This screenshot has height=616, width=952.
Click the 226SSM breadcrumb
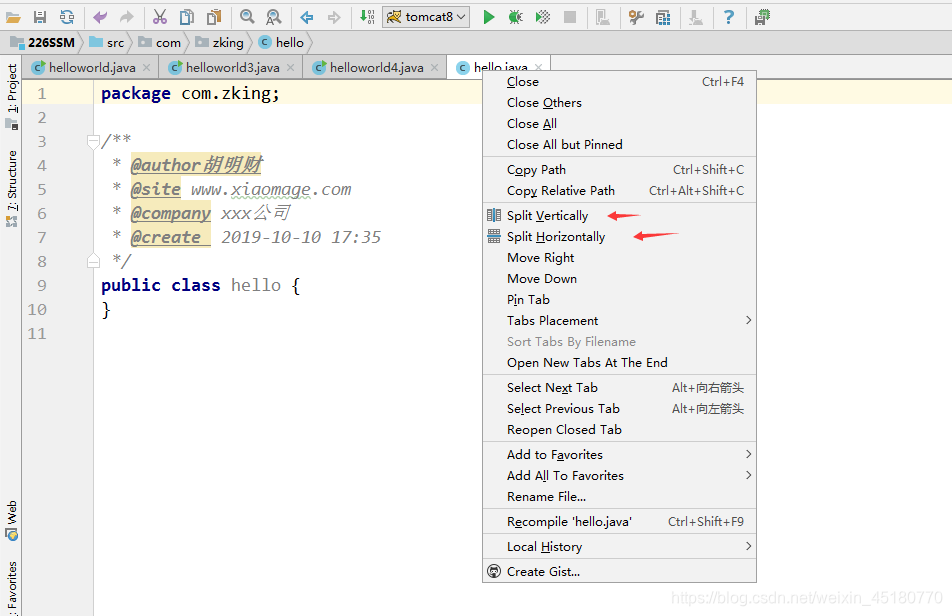(42, 42)
